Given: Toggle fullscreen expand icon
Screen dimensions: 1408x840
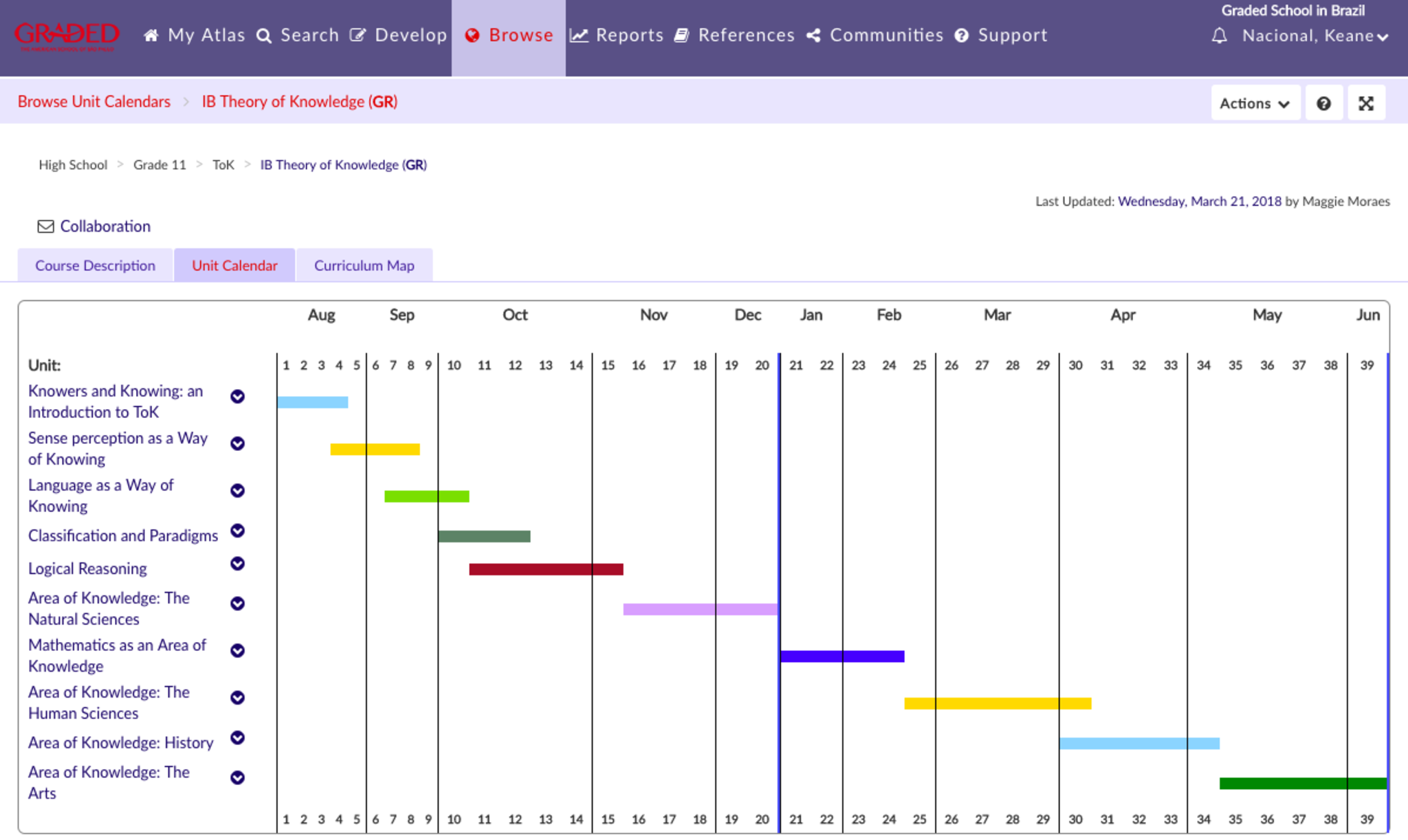Looking at the screenshot, I should coord(1366,103).
